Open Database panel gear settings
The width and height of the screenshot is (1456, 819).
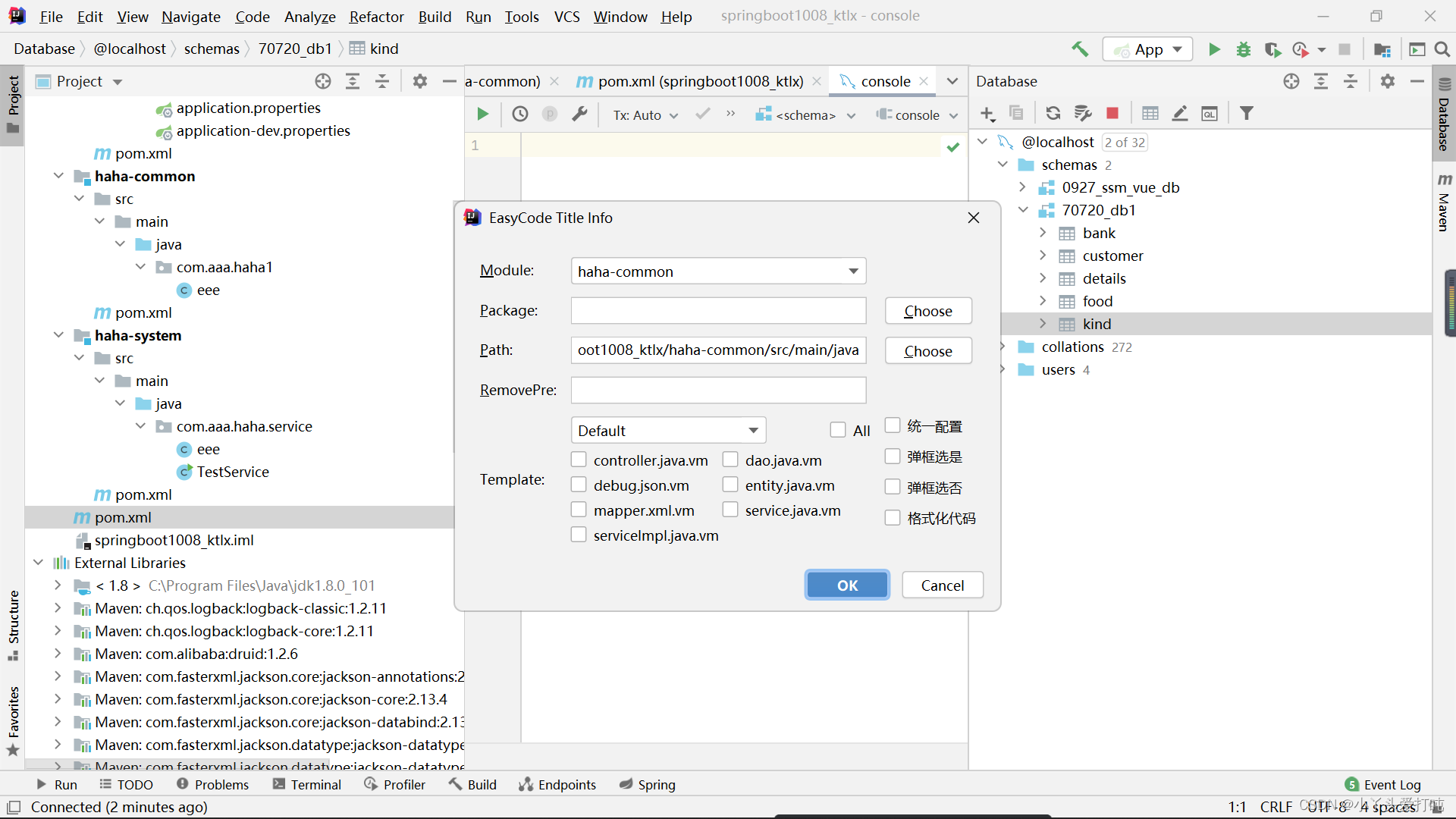[x=1388, y=81]
